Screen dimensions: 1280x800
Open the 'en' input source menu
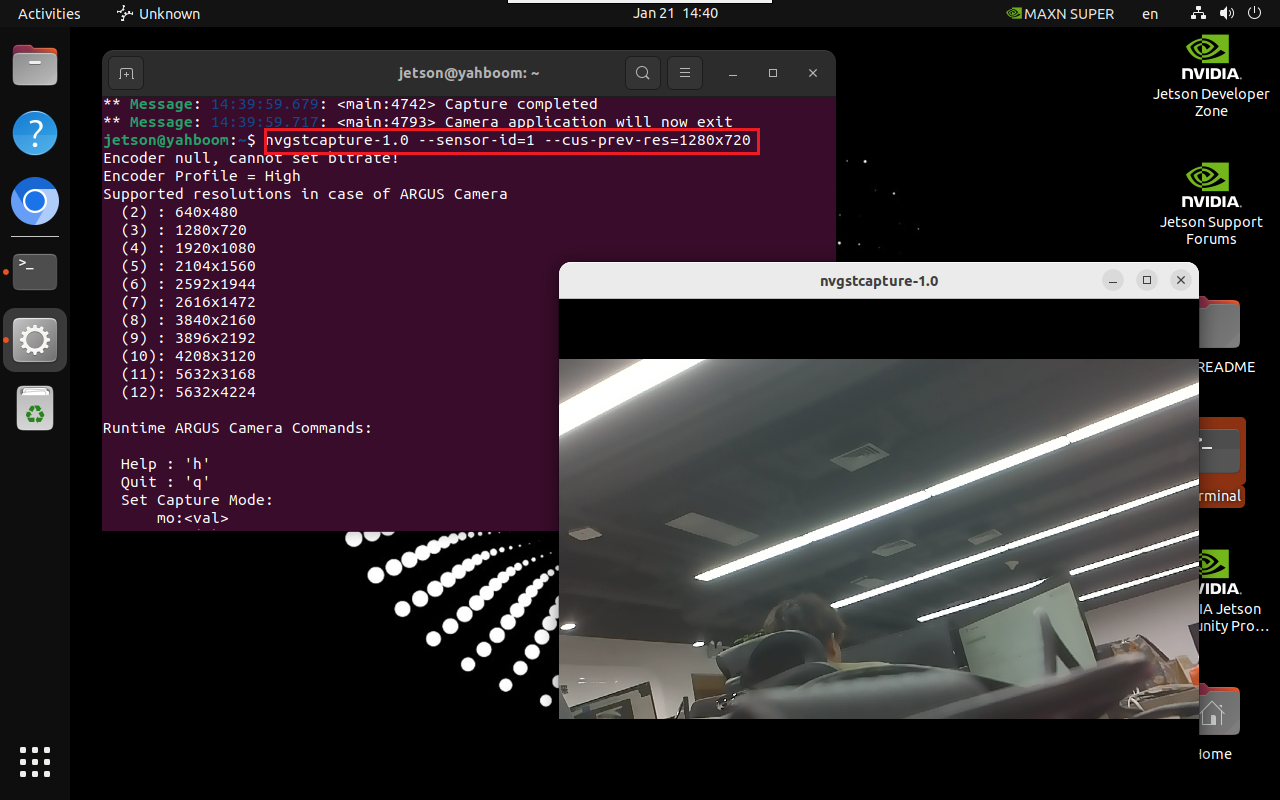point(1150,14)
